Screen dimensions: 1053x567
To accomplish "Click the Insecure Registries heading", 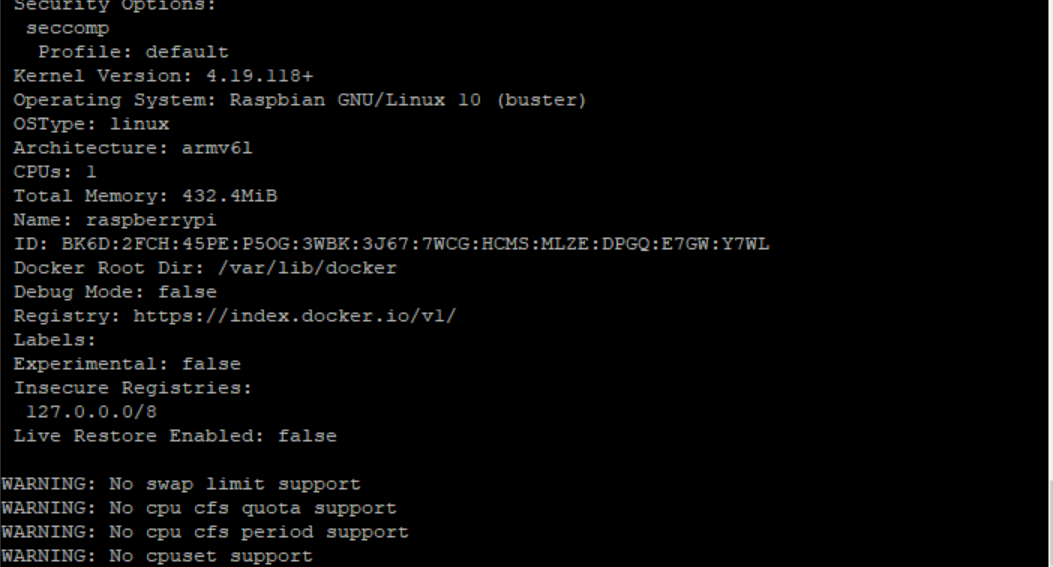I will pos(132,388).
